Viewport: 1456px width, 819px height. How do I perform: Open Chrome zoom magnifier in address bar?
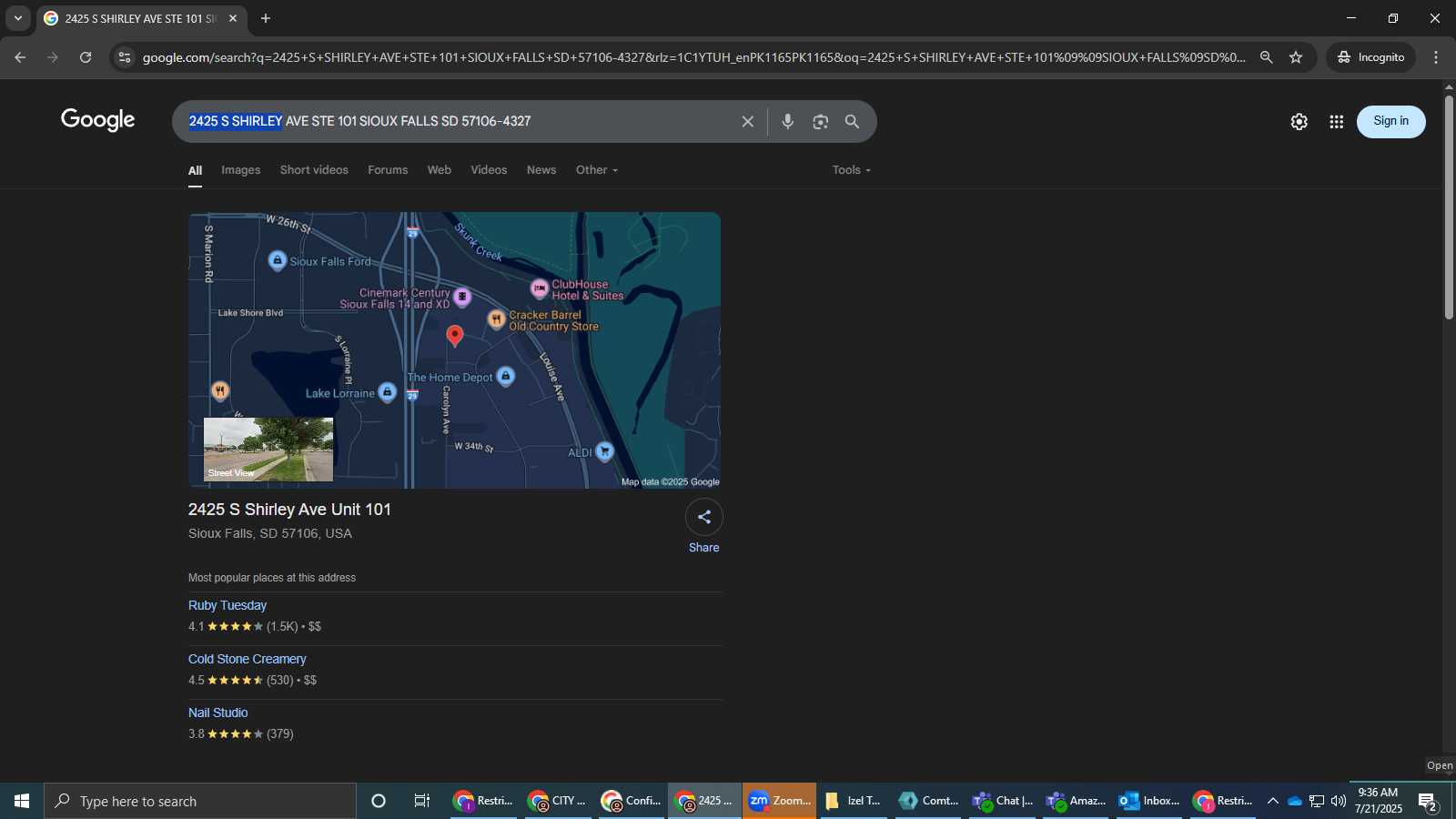[1266, 57]
